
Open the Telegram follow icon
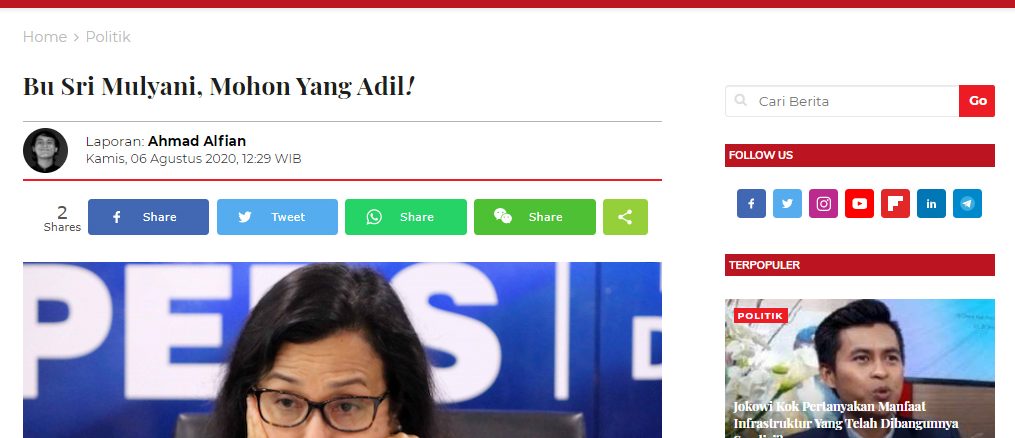(x=967, y=203)
